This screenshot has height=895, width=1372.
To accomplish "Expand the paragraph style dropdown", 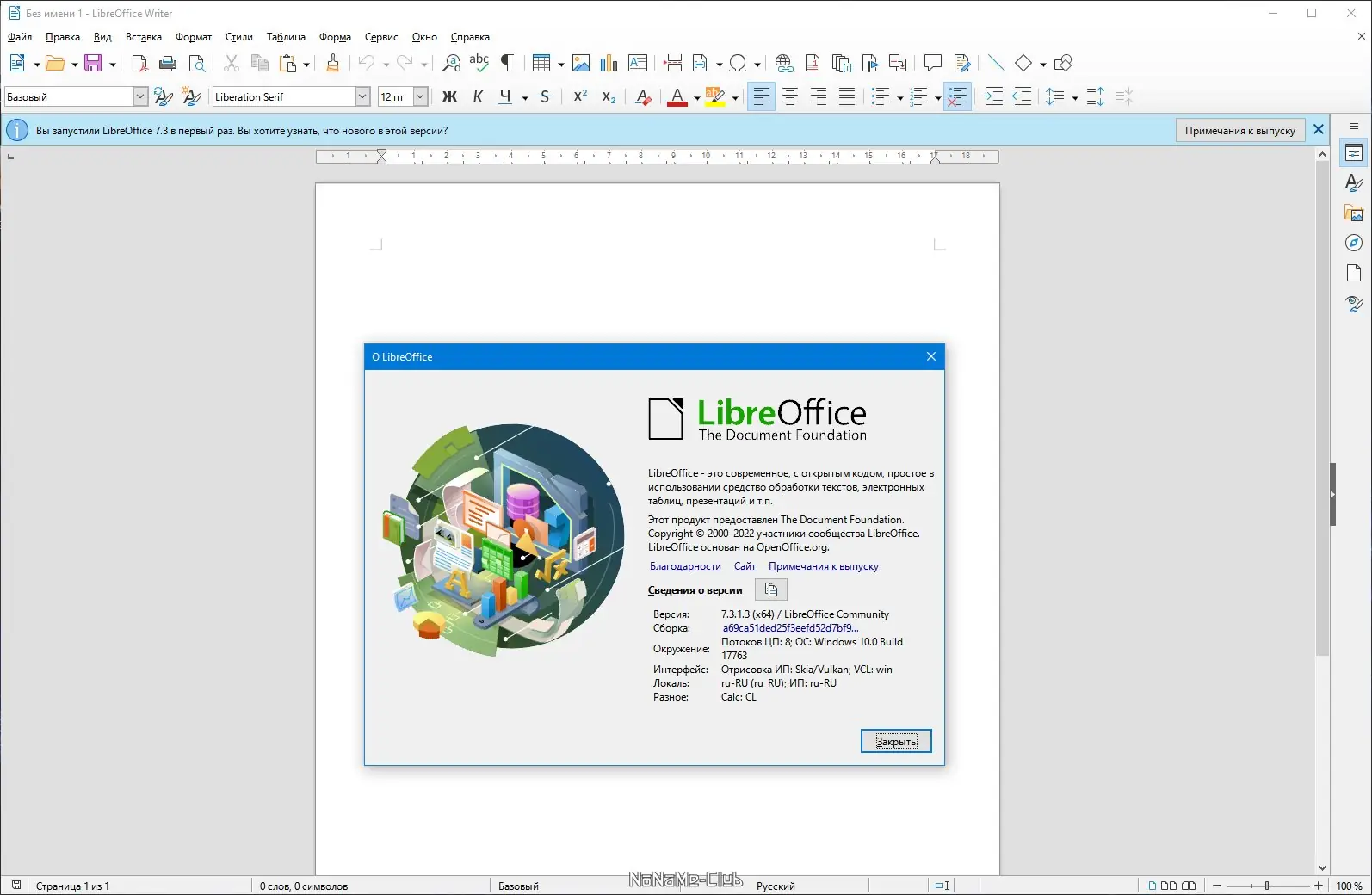I will [140, 96].
